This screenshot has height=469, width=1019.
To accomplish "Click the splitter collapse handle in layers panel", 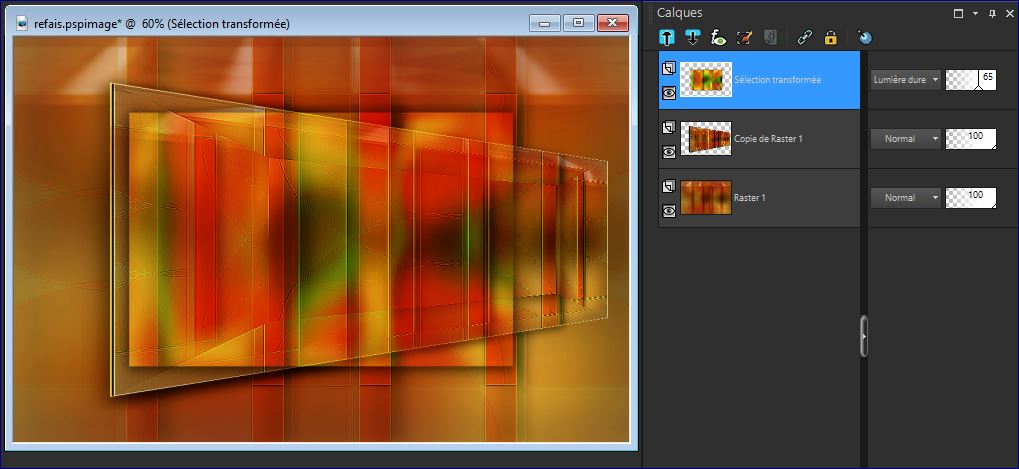I will pos(864,336).
